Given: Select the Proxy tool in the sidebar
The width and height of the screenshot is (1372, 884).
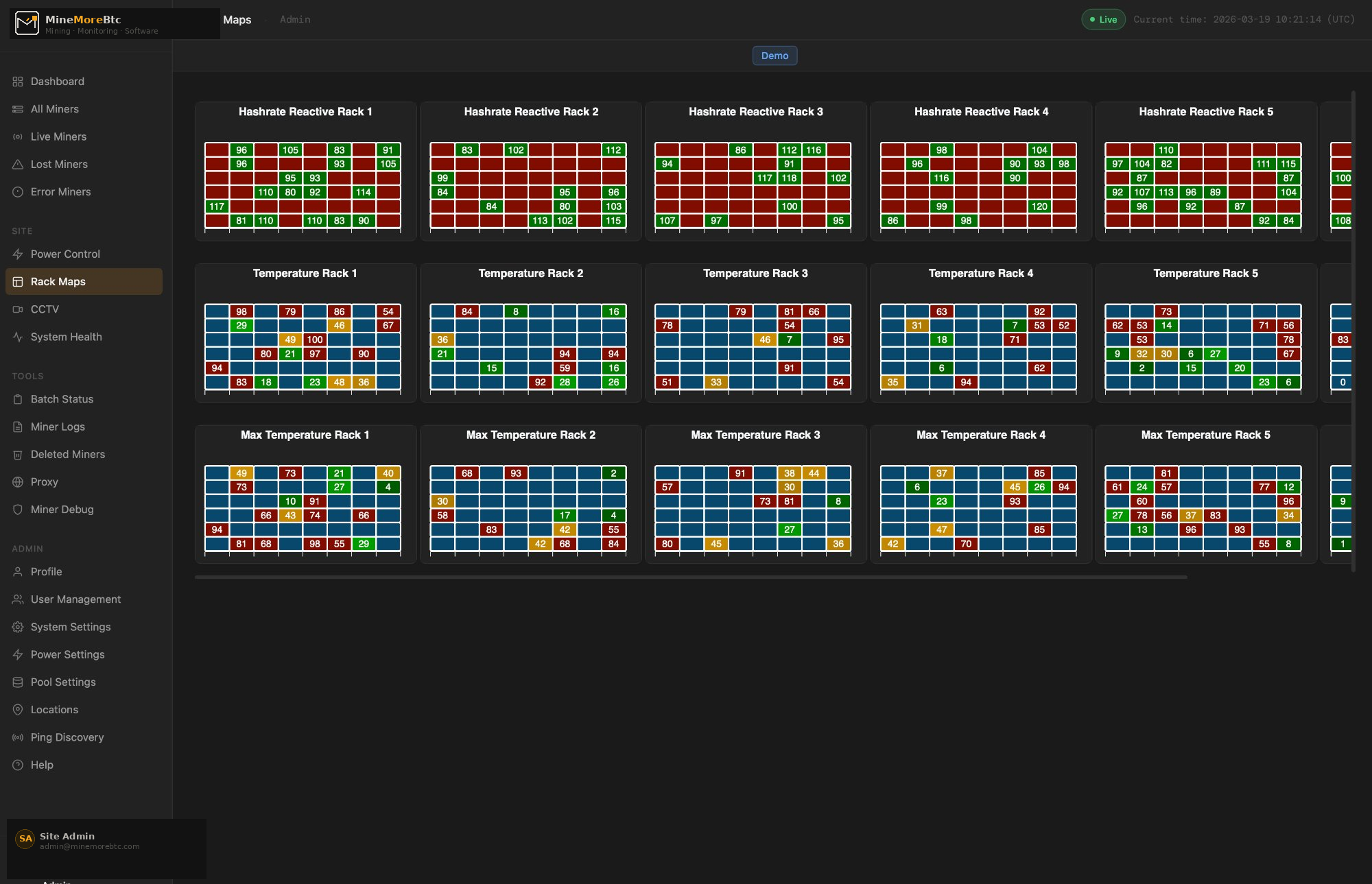Looking at the screenshot, I should pos(44,481).
